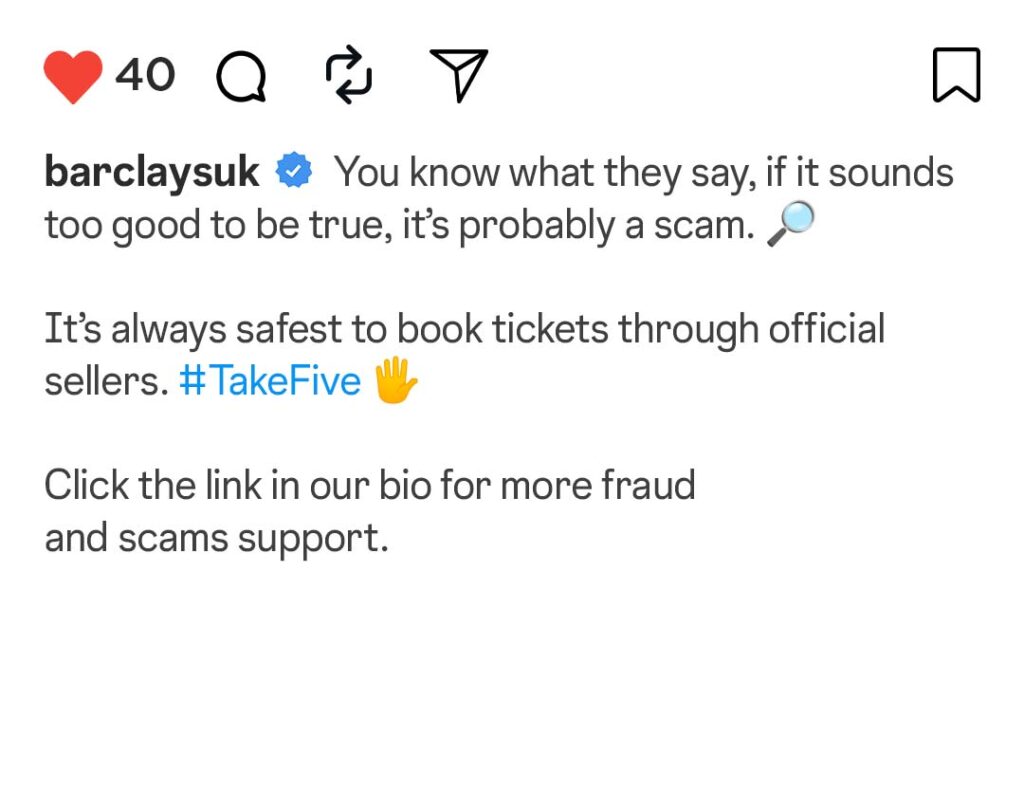
Task: Tap the repost arrows icon
Action: [349, 77]
